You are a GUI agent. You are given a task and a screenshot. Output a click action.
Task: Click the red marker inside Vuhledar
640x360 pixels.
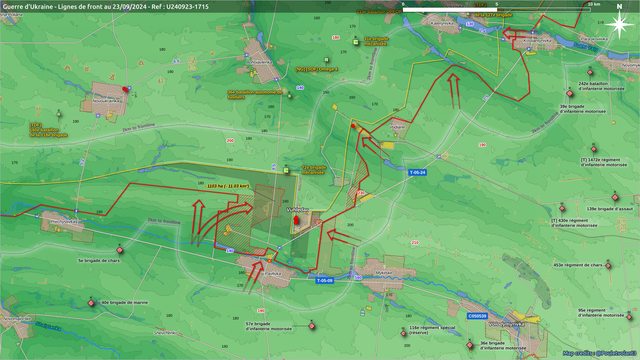[x=296, y=220]
